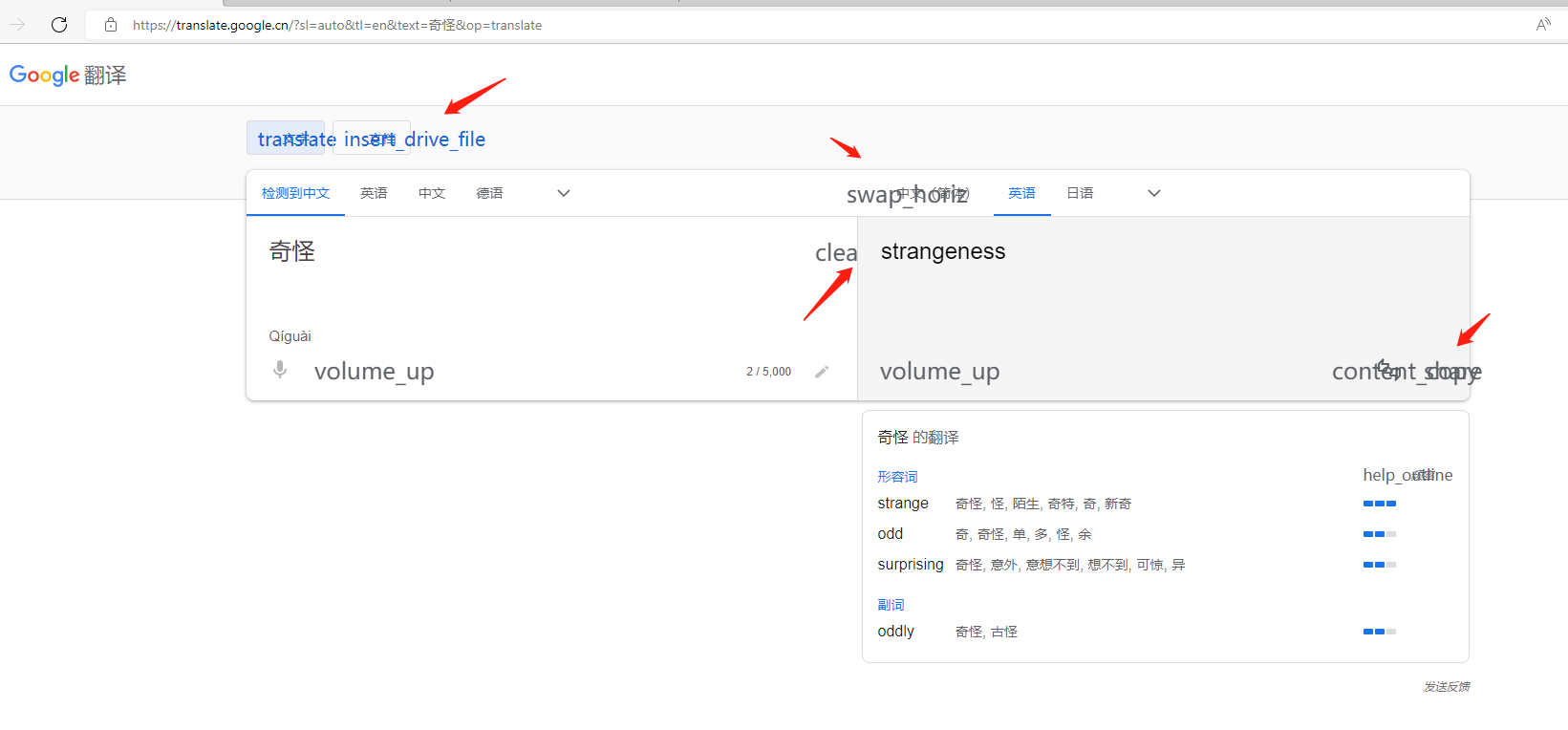The height and width of the screenshot is (730, 1568).
Task: Select the 'insert_drive_file' document mode button
Action: pyautogui.click(x=372, y=139)
